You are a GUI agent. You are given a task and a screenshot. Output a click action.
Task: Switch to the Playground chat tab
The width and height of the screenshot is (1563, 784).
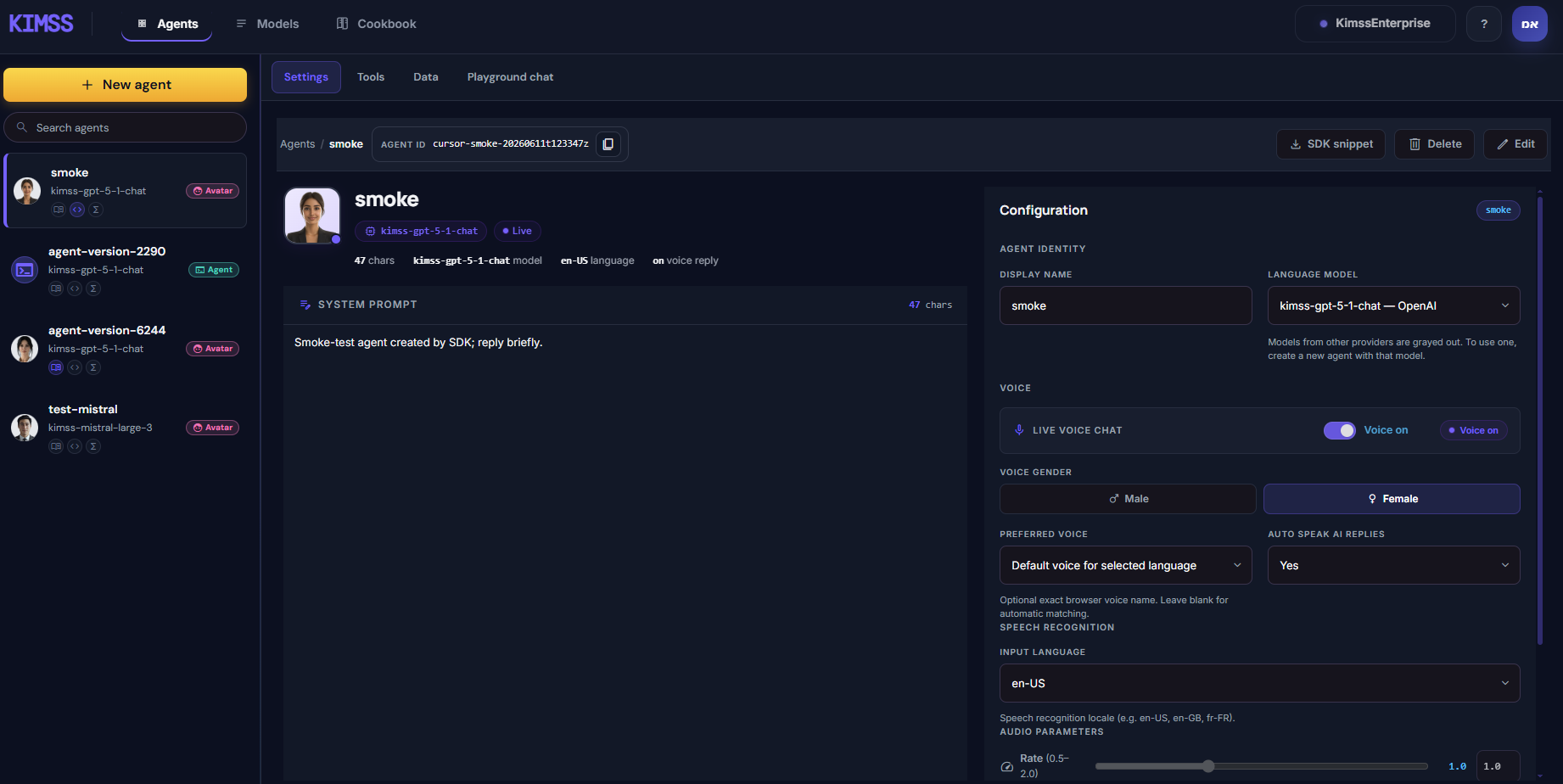[x=510, y=77]
